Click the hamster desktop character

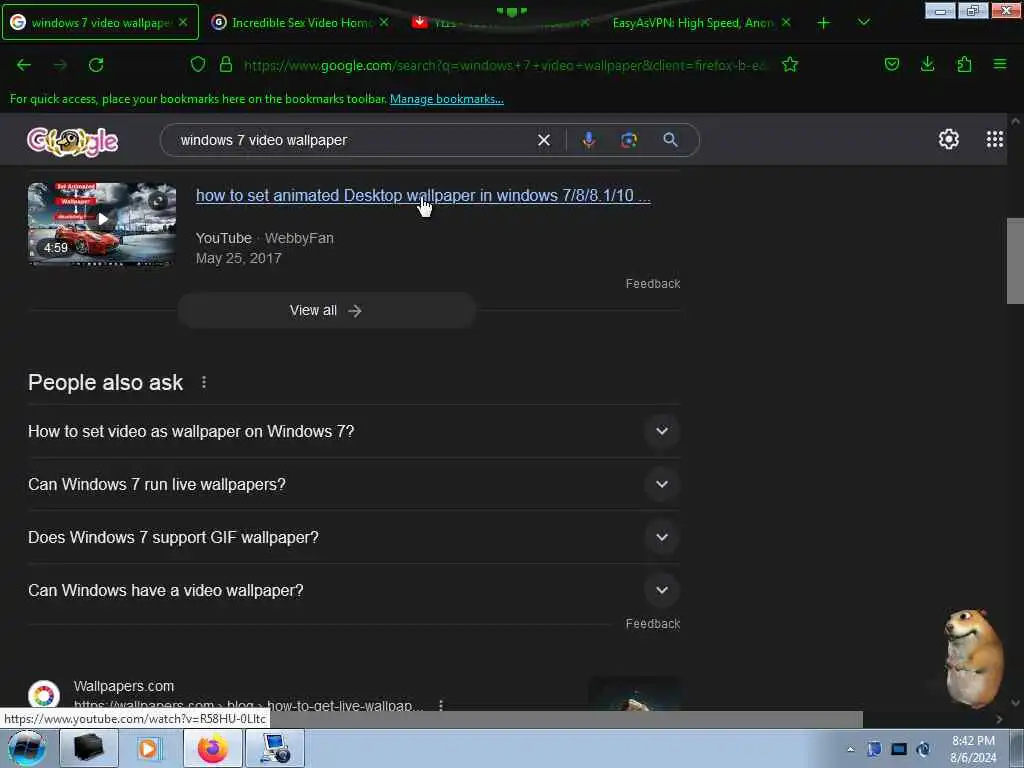point(972,657)
